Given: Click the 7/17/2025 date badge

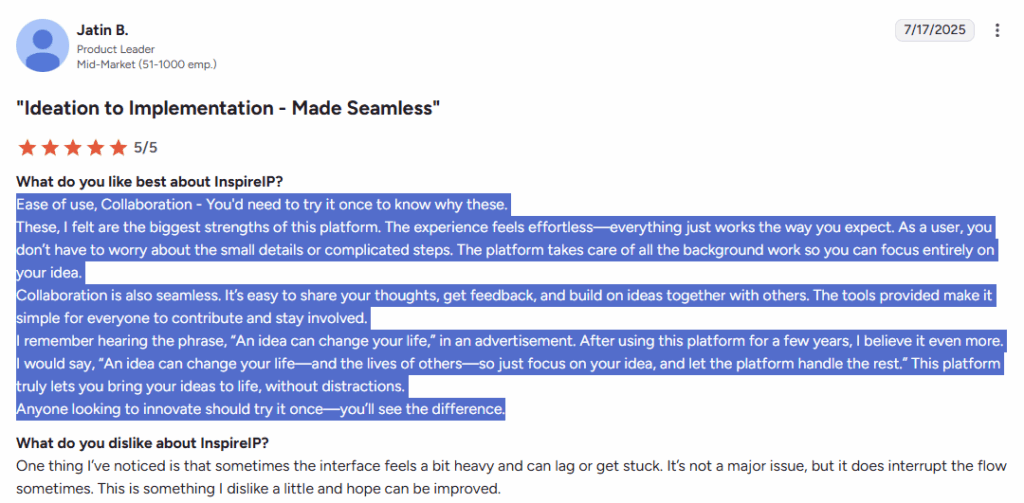Looking at the screenshot, I should point(934,30).
